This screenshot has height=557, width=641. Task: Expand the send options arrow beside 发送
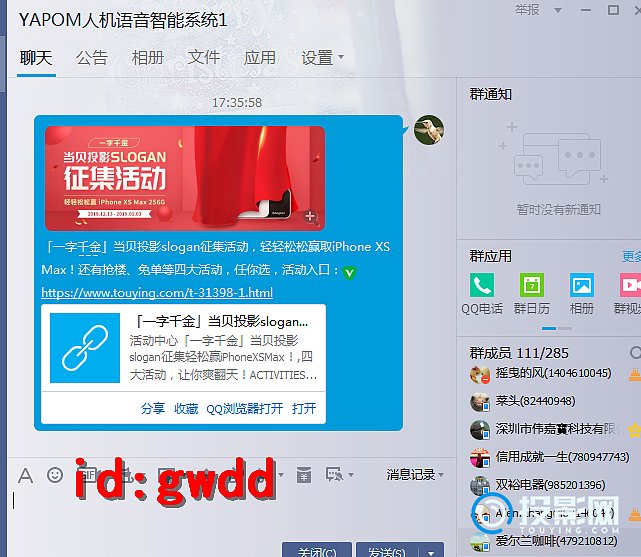click(x=431, y=552)
